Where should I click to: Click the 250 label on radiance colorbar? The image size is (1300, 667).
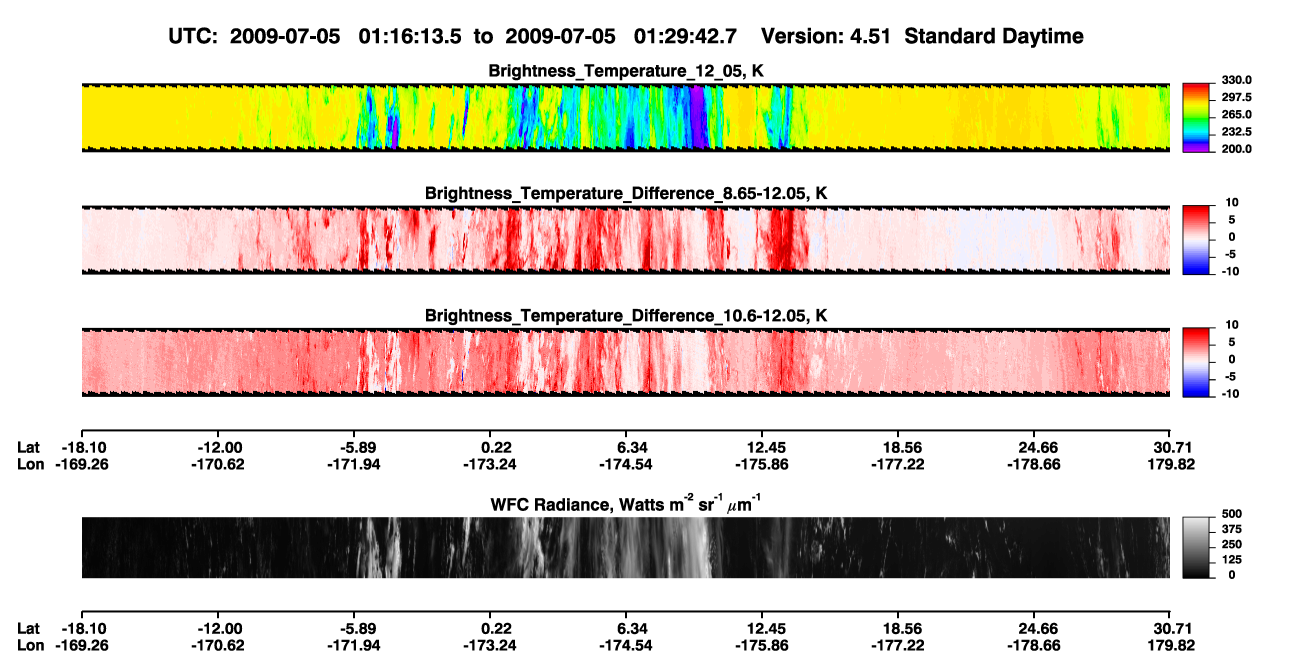[x=1232, y=545]
